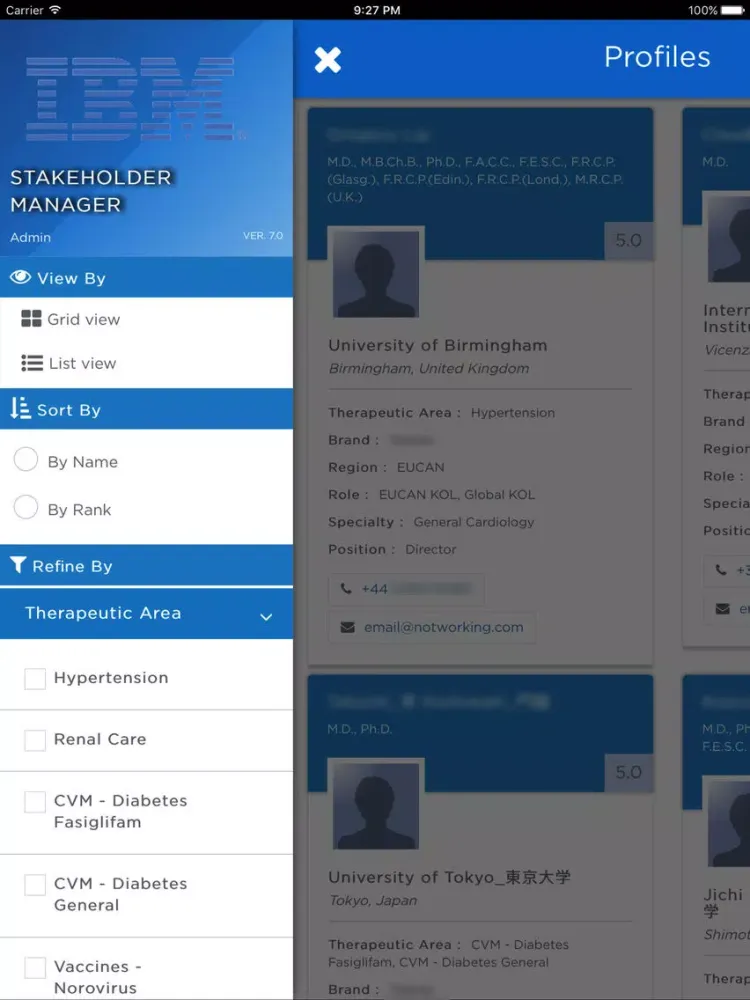Click the VER. 7.0 version label
This screenshot has width=750, height=1000.
tap(263, 235)
